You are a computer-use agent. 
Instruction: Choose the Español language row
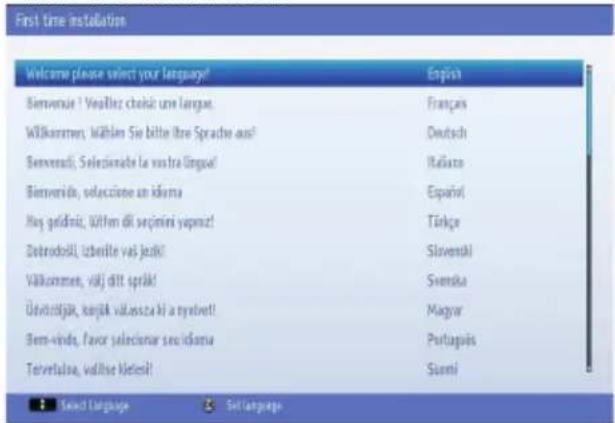click(299, 192)
